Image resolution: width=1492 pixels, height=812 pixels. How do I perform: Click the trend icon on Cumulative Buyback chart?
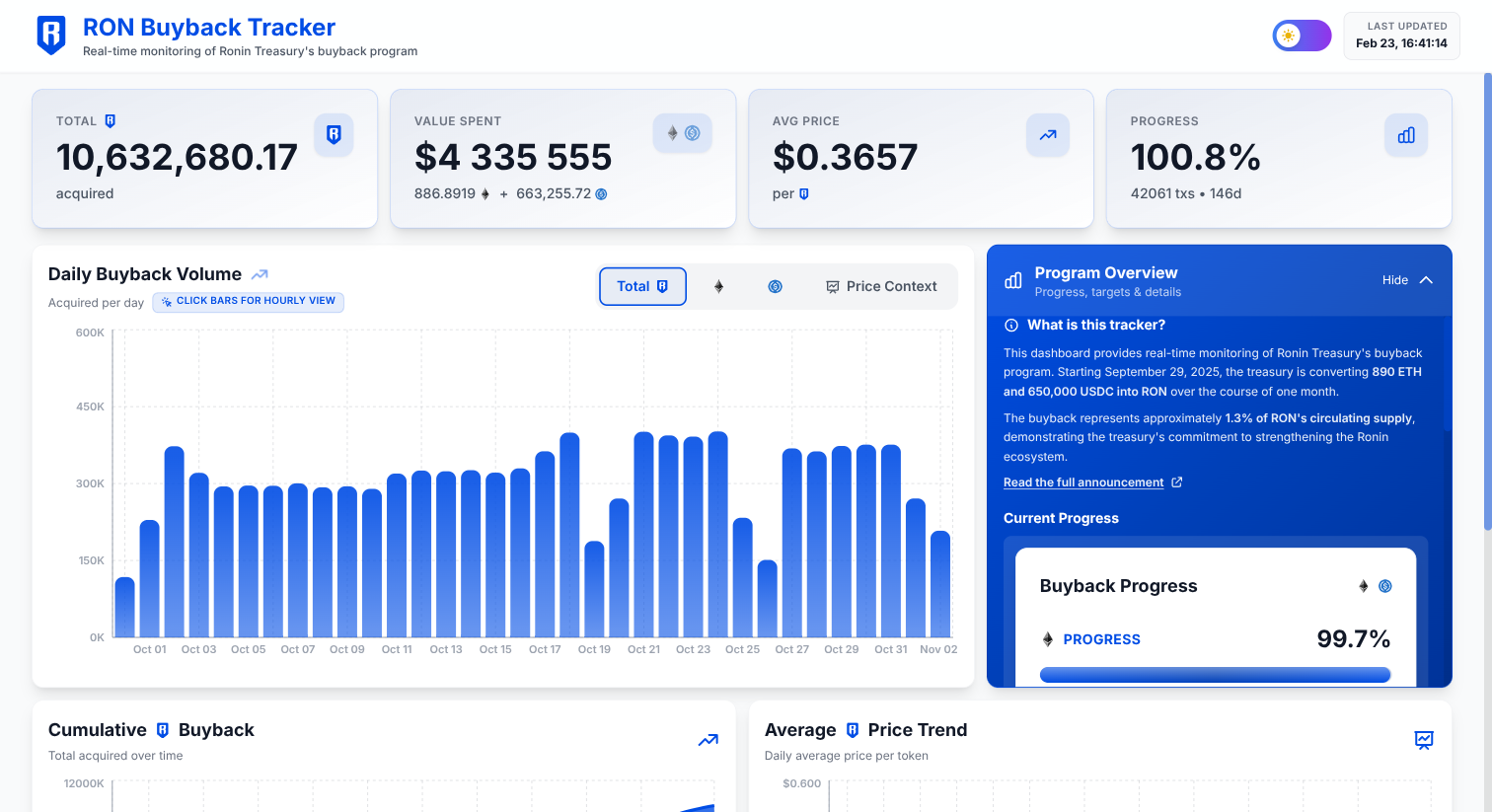[708, 740]
